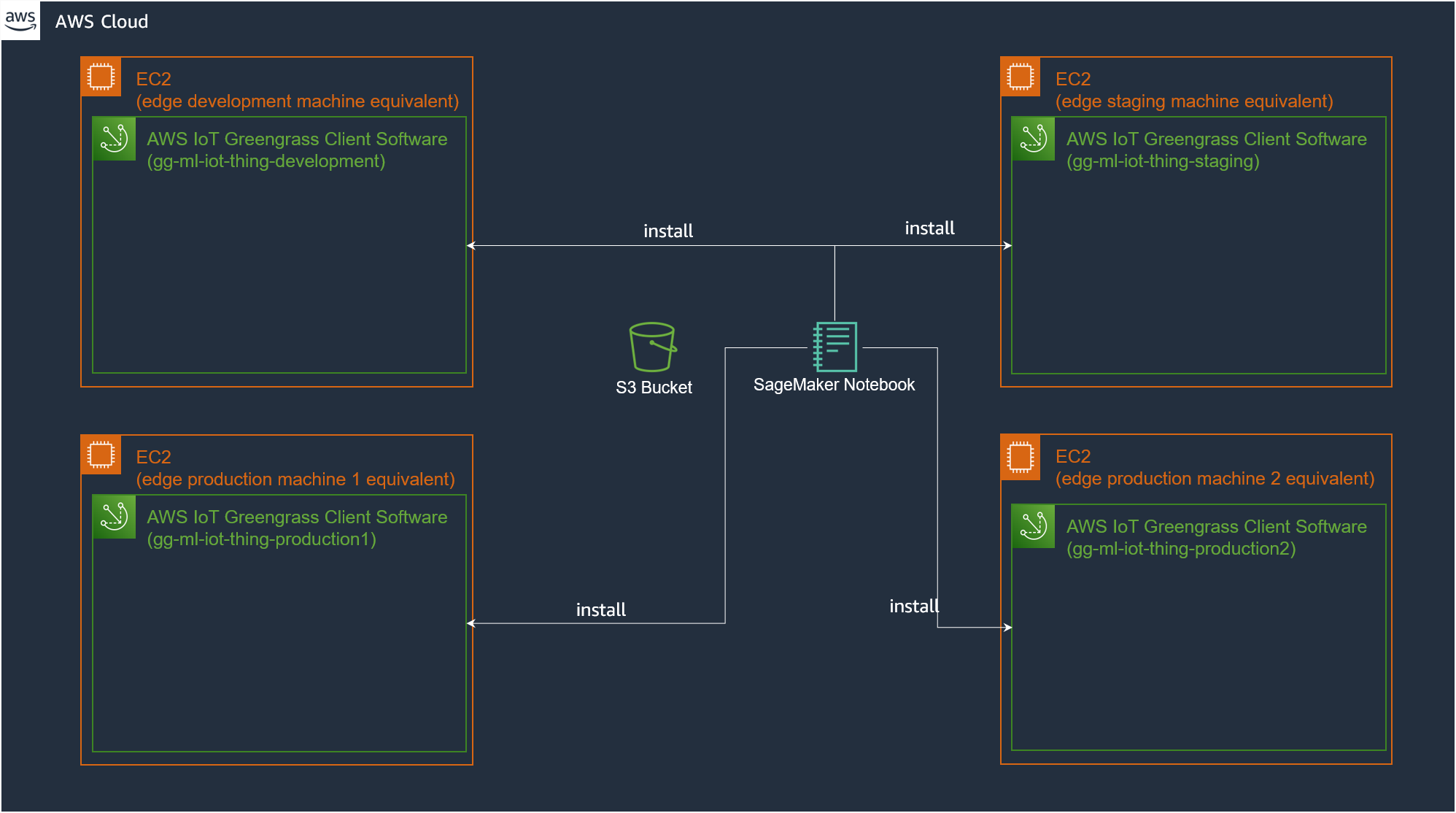Click 'AWS IoT Greengrass Client Software' in production1 box
The image size is (1456, 813).
click(297, 517)
